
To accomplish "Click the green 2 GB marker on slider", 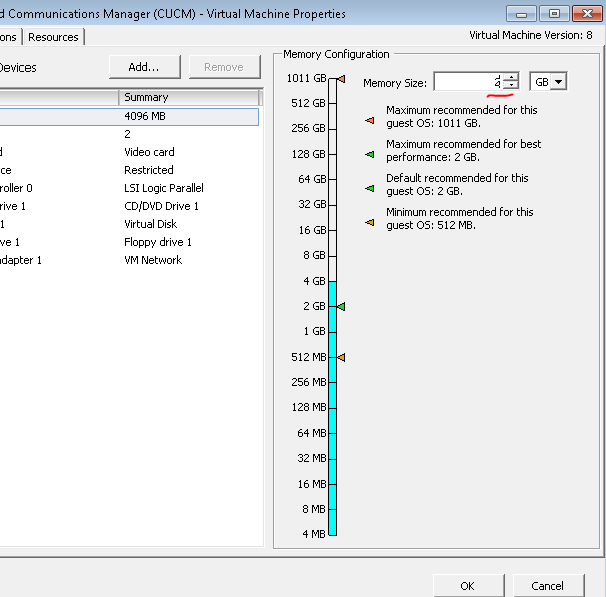I will click(341, 306).
